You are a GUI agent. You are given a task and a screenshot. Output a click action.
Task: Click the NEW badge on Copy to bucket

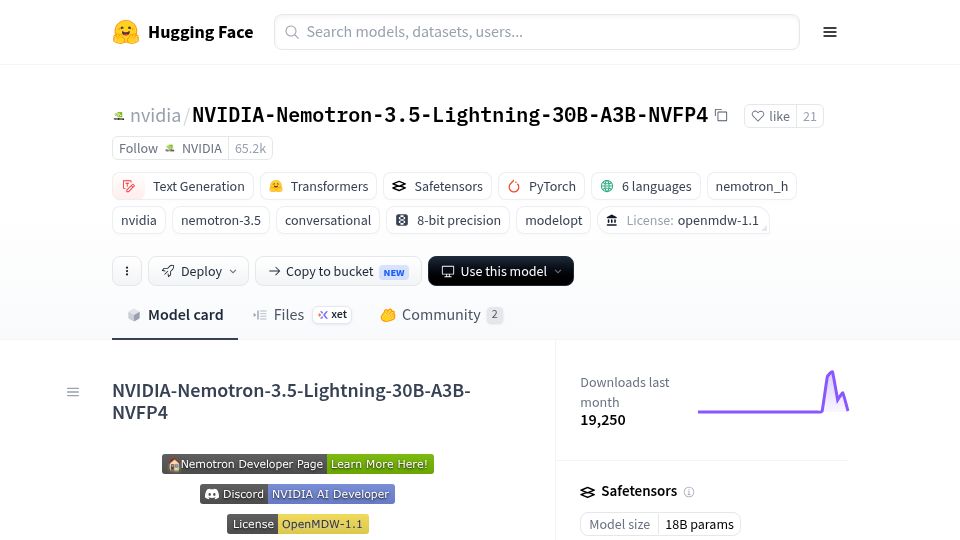tap(394, 272)
